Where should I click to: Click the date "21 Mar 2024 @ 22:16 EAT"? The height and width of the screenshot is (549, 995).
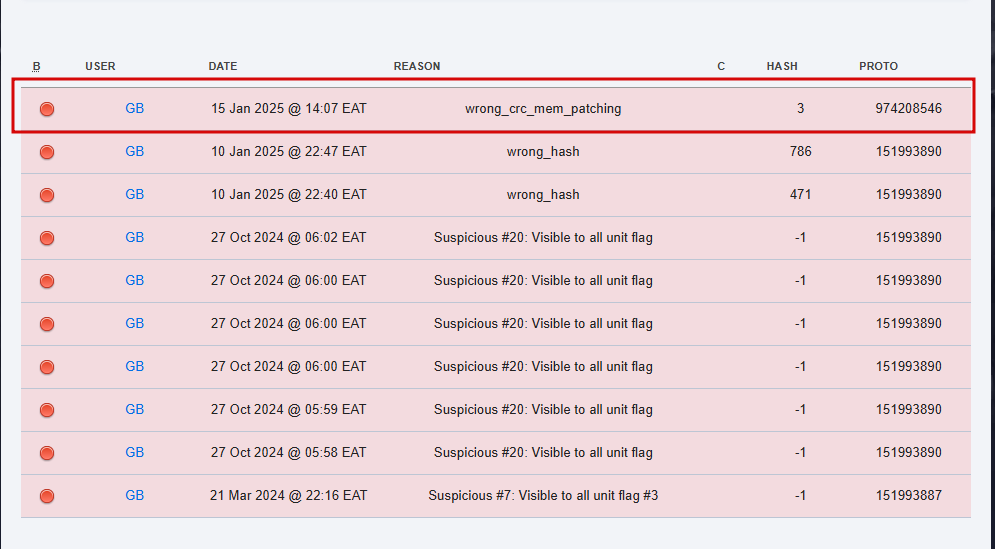289,496
